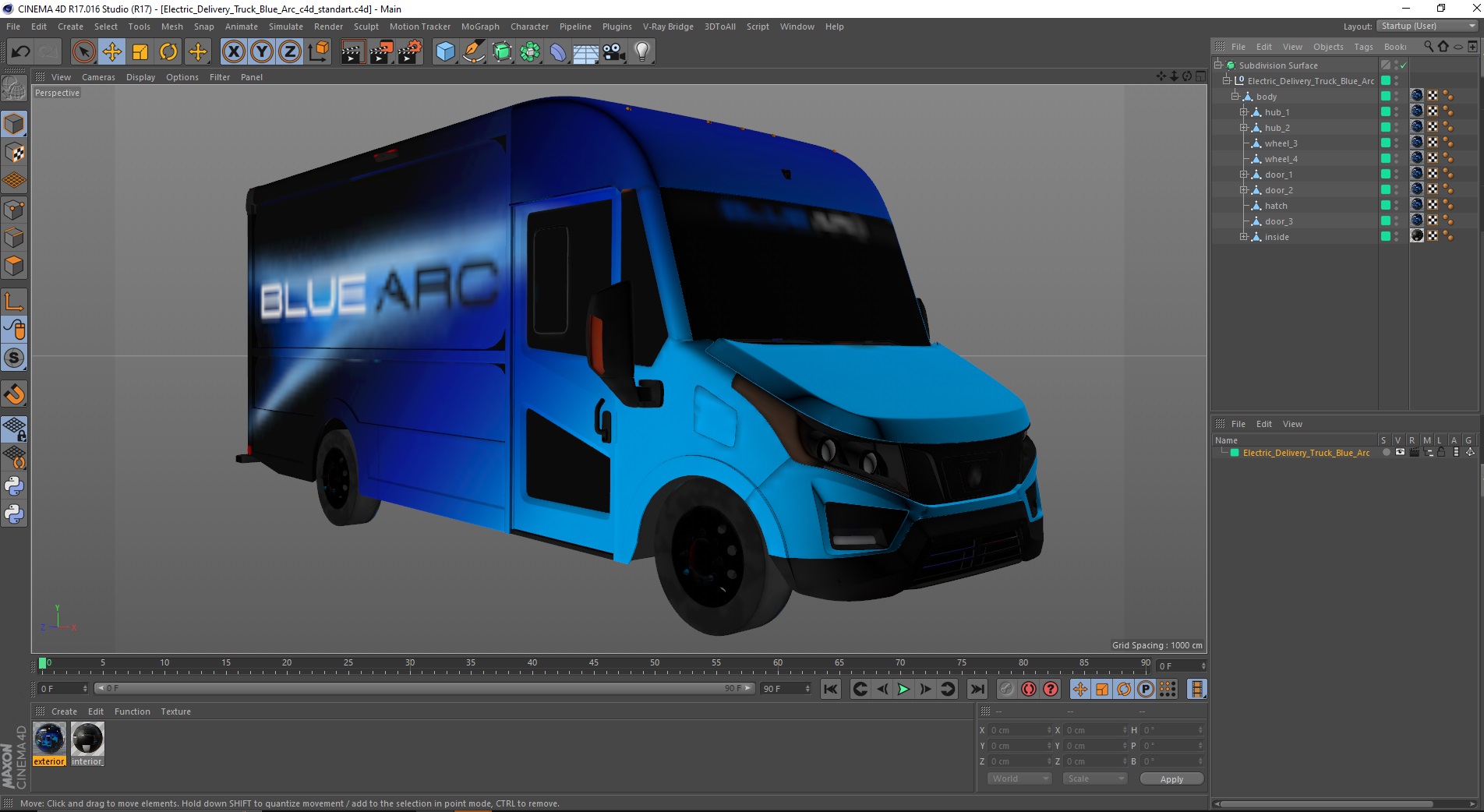Add a Cube primitive object
The height and width of the screenshot is (812, 1484).
point(445,52)
